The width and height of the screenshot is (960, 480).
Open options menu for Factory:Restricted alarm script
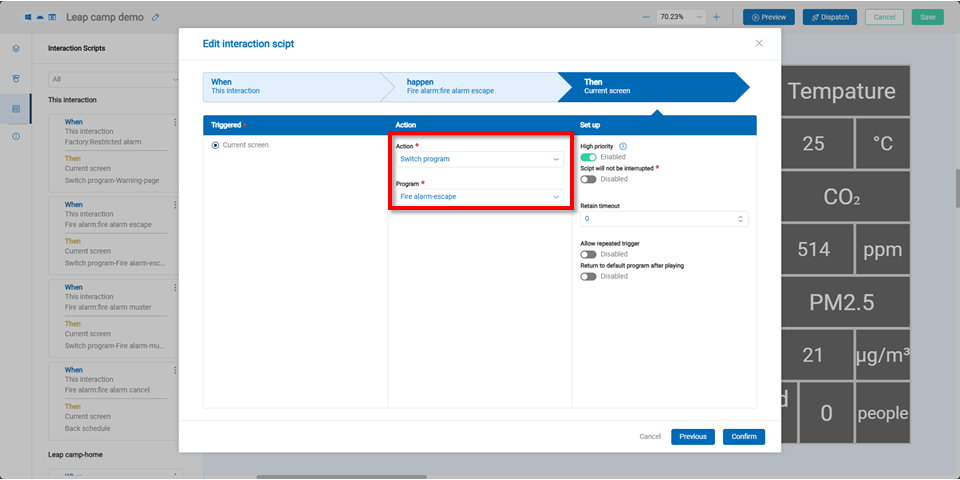[175, 121]
